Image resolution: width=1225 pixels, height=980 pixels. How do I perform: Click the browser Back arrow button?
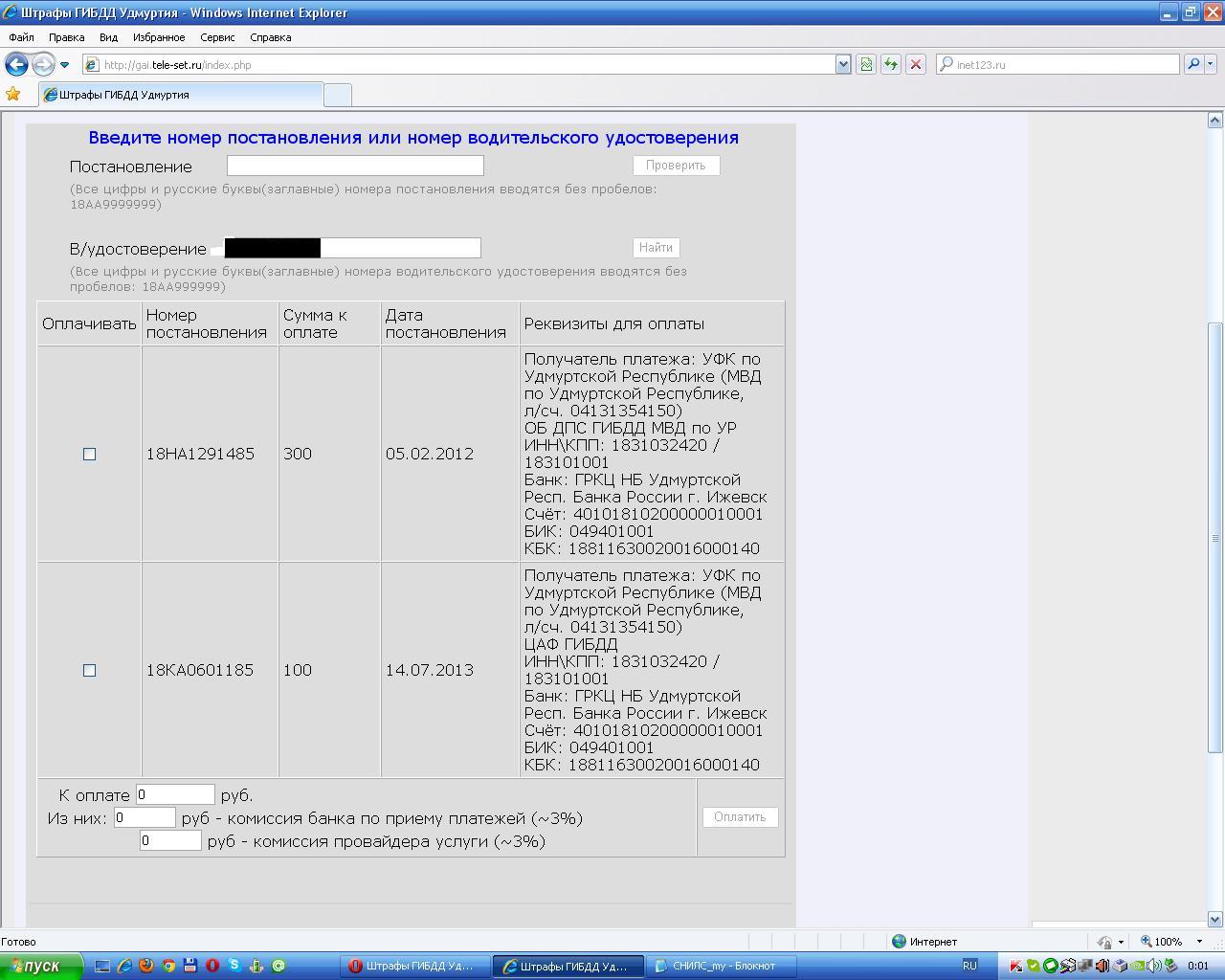point(16,64)
